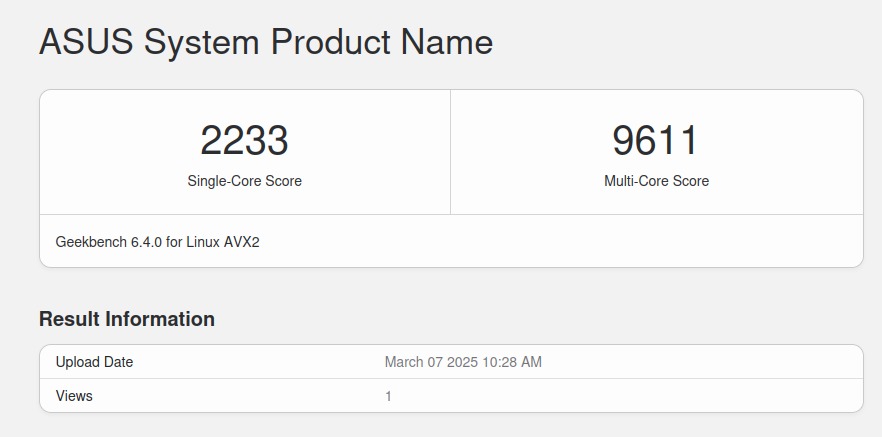The height and width of the screenshot is (437, 882).
Task: Click the Result Information heading
Action: [x=127, y=319]
